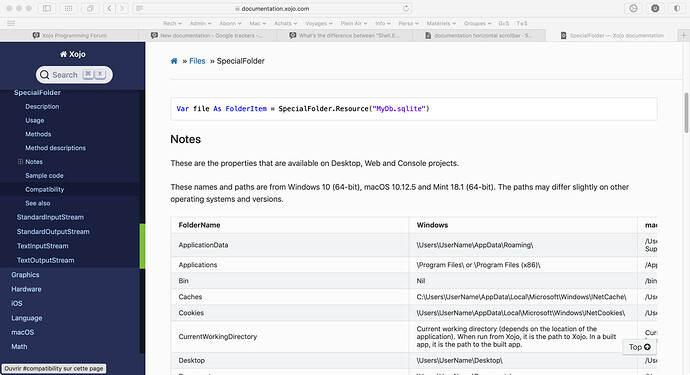The image size is (690, 375).
Task: Go forward with the right arrow button
Action: pyautogui.click(x=122, y=8)
